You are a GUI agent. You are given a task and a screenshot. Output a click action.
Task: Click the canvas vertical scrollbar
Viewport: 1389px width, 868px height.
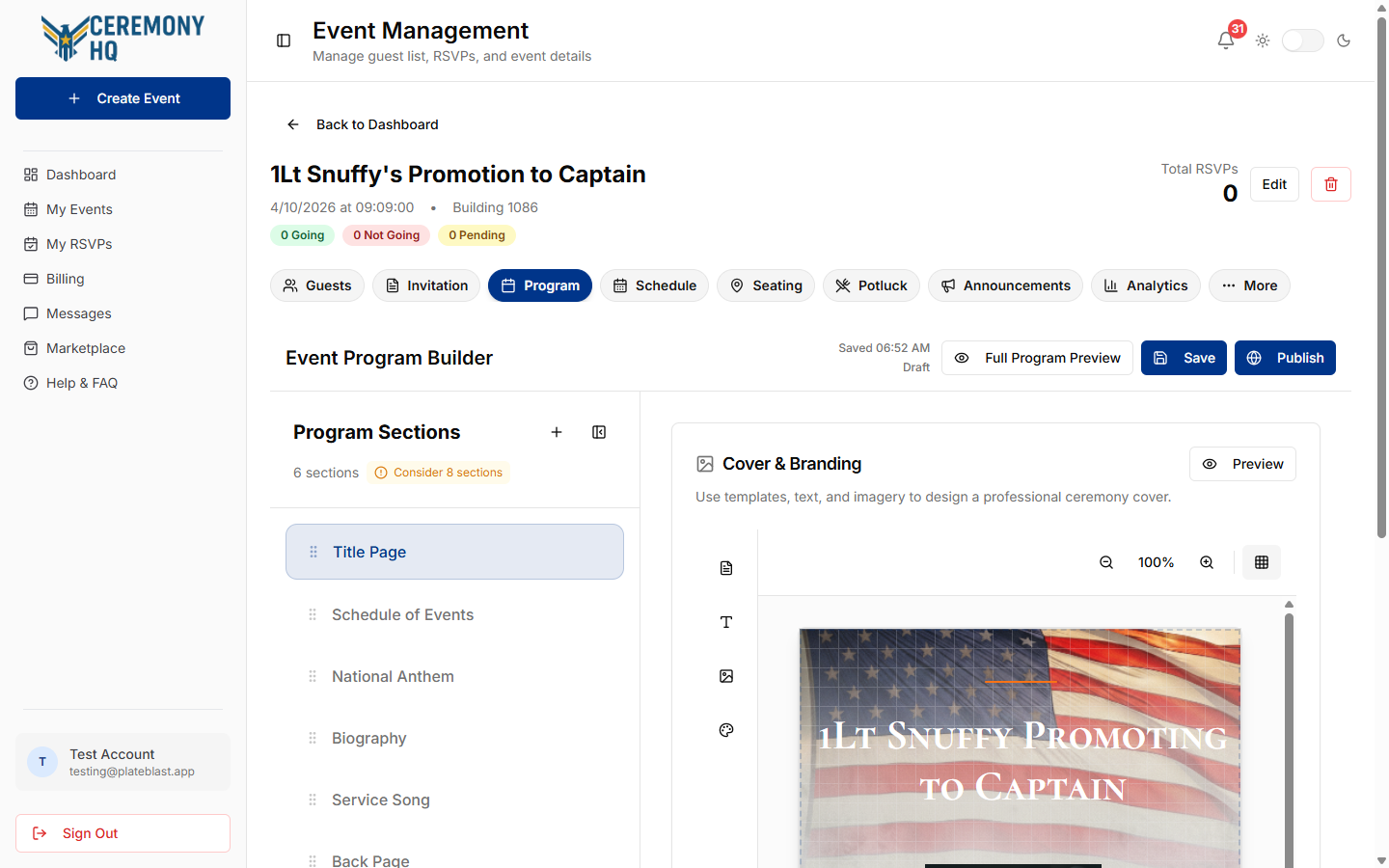coord(1289,743)
